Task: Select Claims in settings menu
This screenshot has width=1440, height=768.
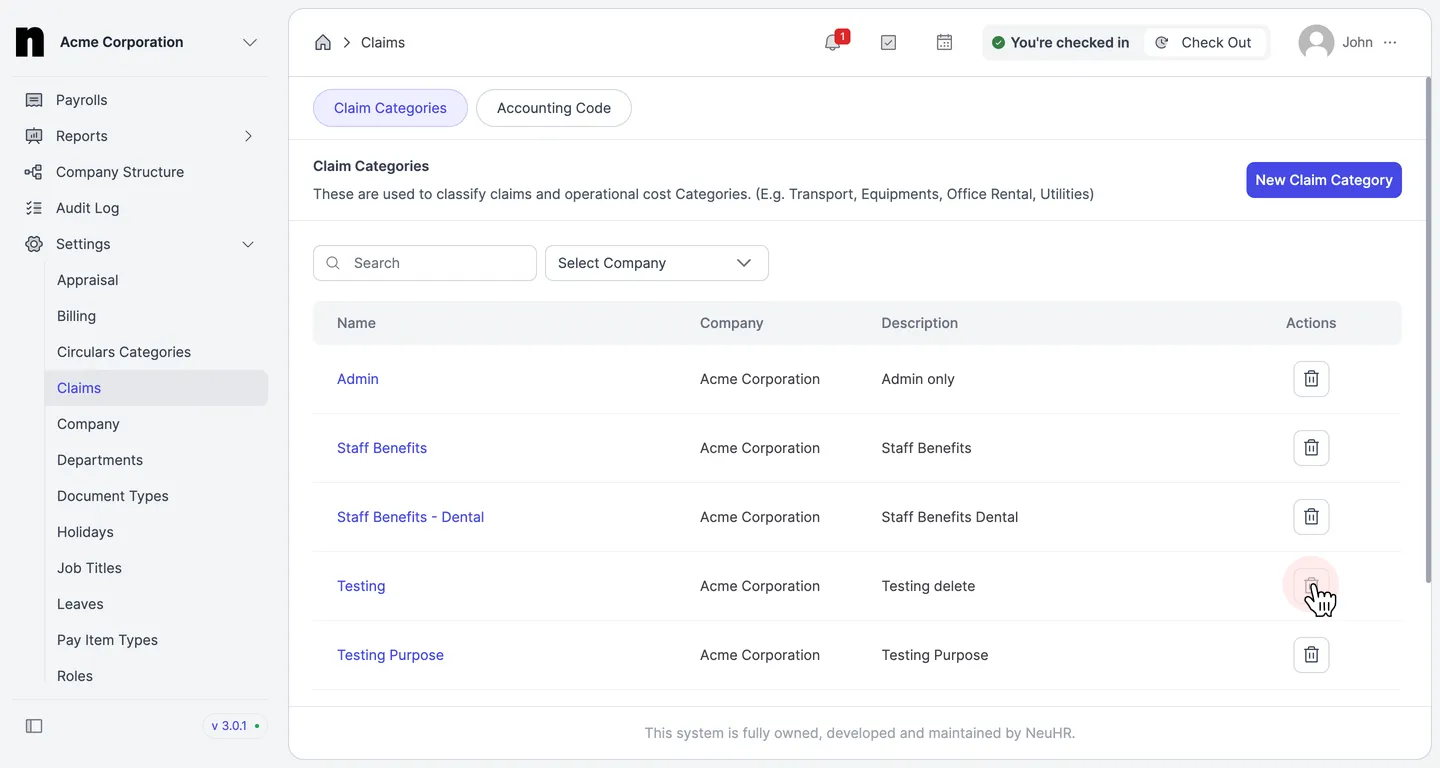Action: 157,388
